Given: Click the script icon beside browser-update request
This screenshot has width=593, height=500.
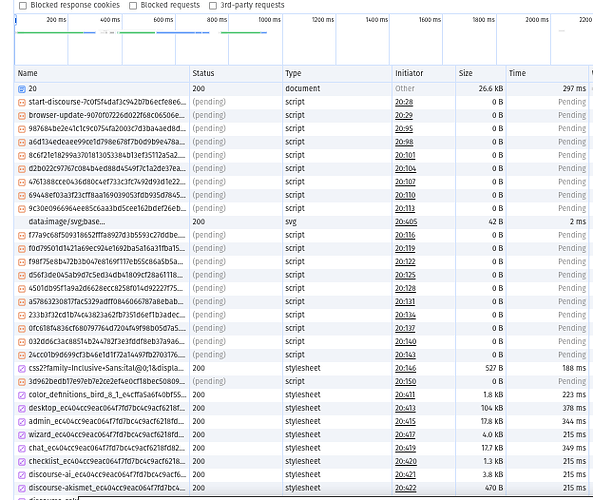Looking at the screenshot, I should pyautogui.click(x=22, y=115).
